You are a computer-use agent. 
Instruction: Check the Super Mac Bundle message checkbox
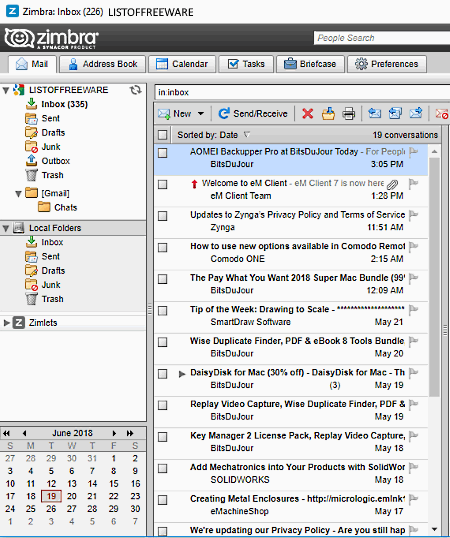coord(163,279)
